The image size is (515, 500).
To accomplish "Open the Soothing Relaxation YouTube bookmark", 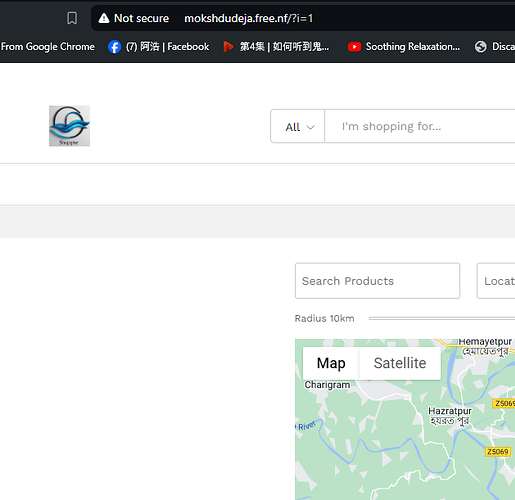I will [404, 47].
